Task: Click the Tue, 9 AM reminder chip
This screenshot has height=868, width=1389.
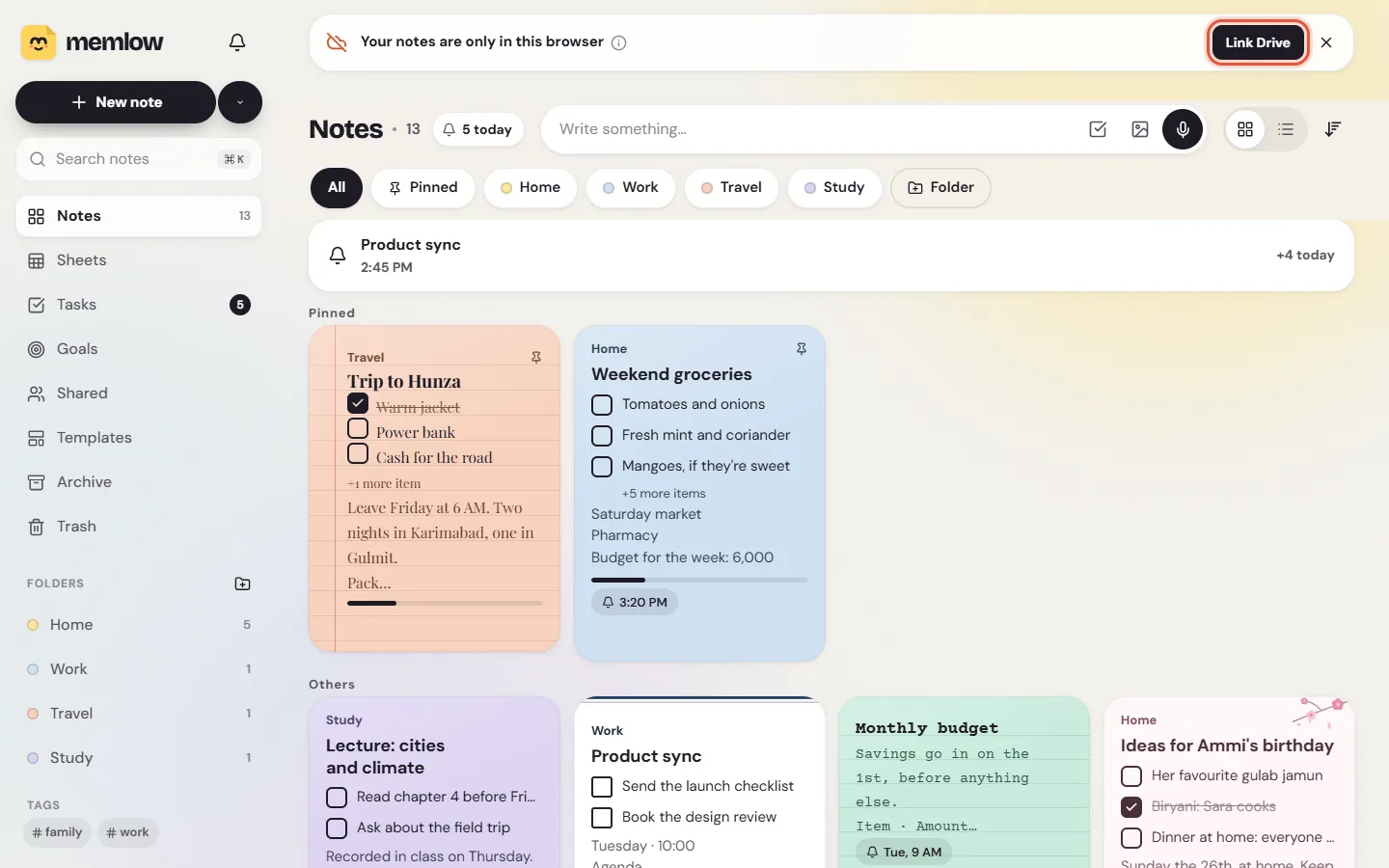Action: pyautogui.click(x=904, y=853)
